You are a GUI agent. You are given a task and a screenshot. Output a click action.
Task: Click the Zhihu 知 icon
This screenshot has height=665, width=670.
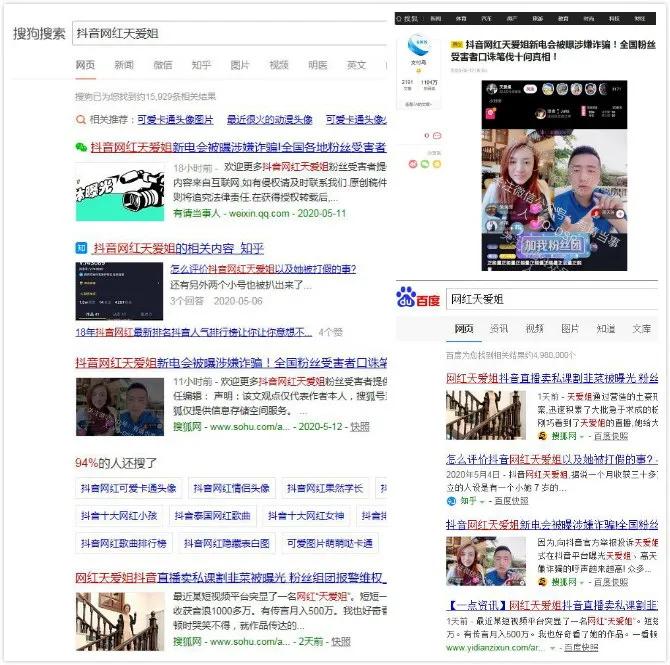tap(81, 247)
